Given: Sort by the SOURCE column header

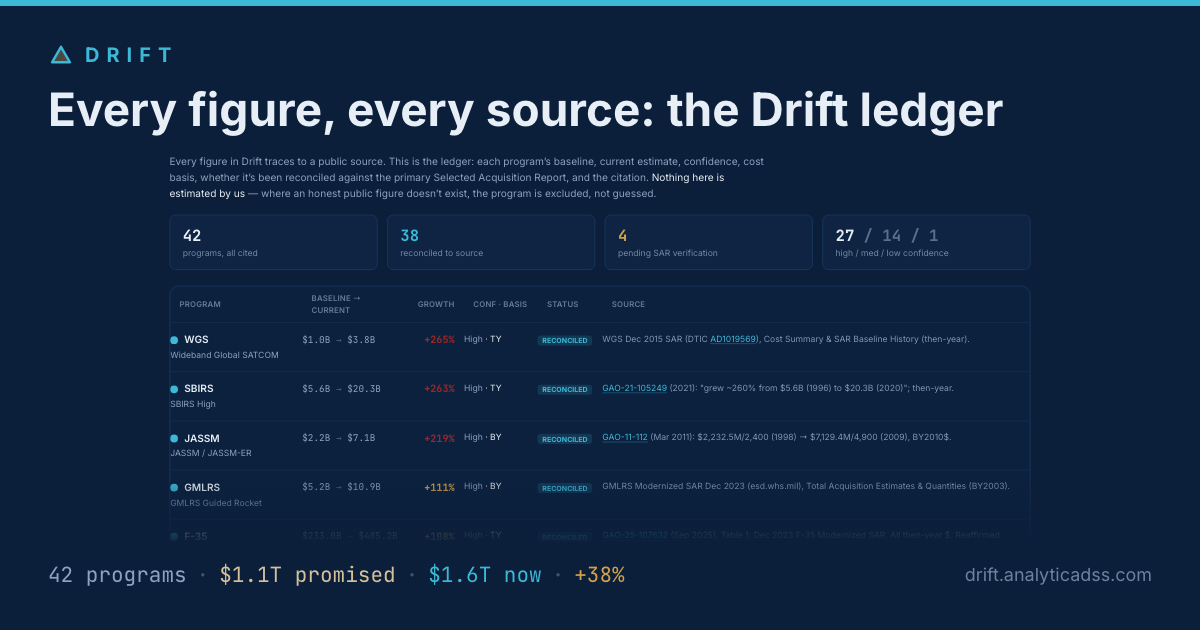Looking at the screenshot, I should (628, 304).
